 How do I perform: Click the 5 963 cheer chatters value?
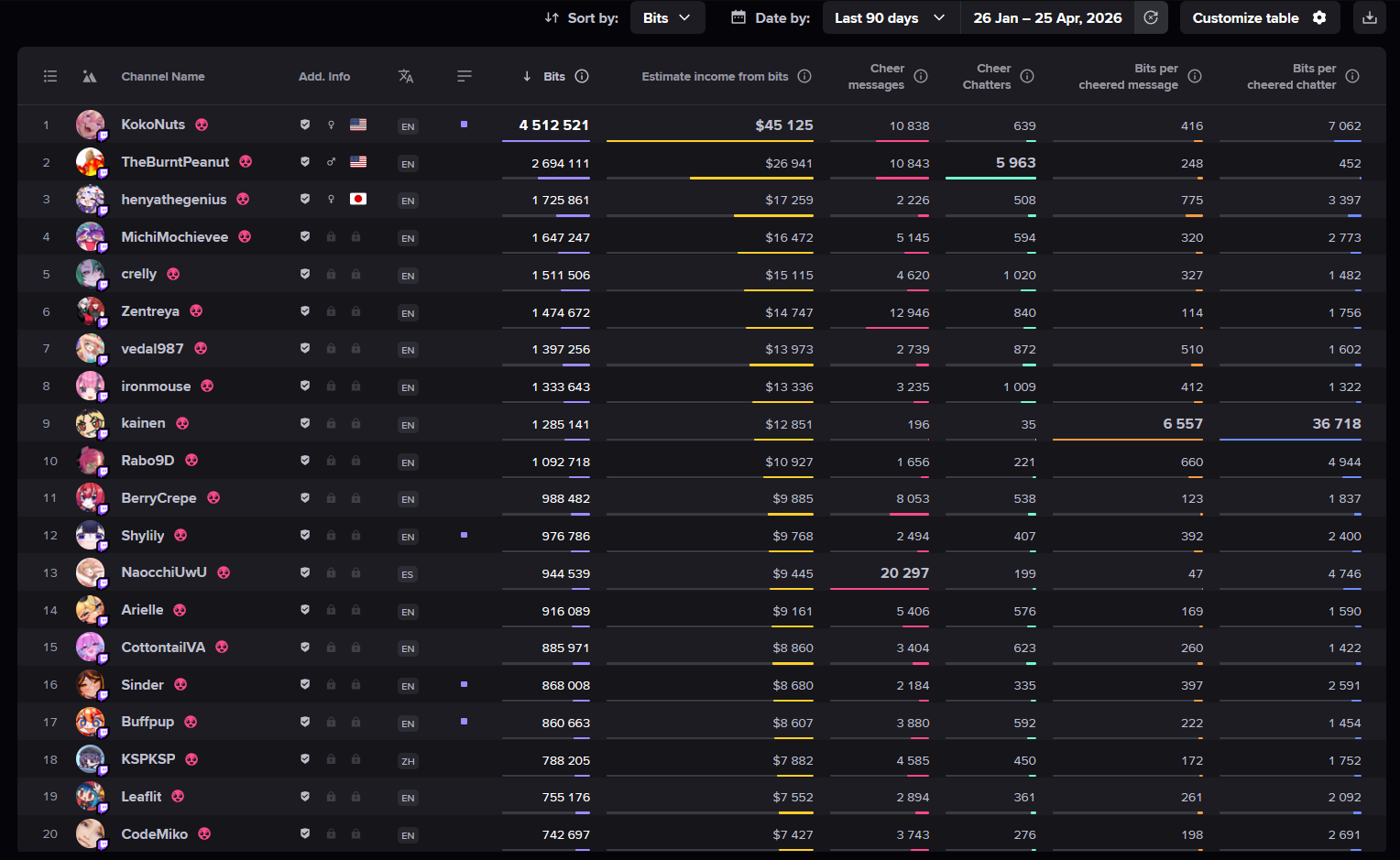[x=1016, y=162]
